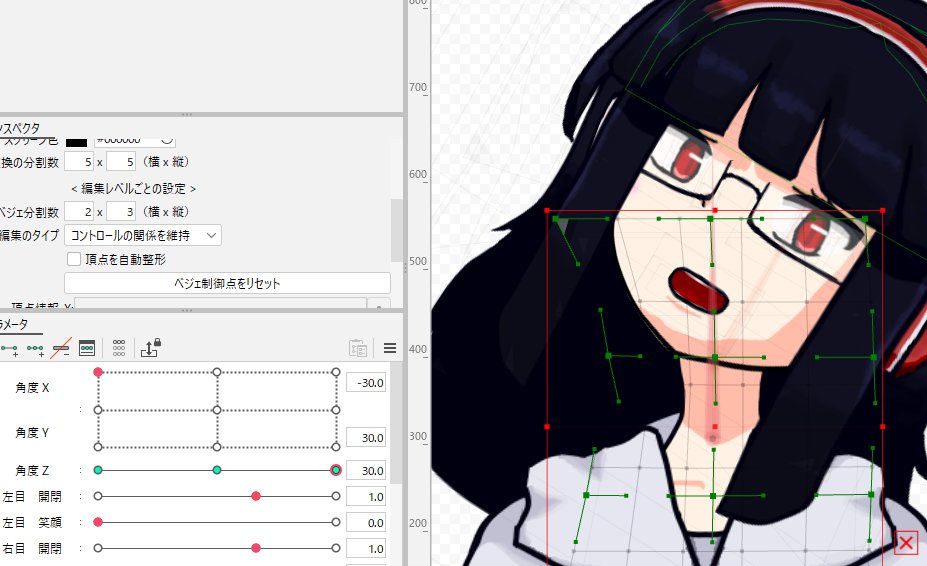
Task: Click the 変換の分割数 vertical field showing 5
Action: pyautogui.click(x=121, y=161)
